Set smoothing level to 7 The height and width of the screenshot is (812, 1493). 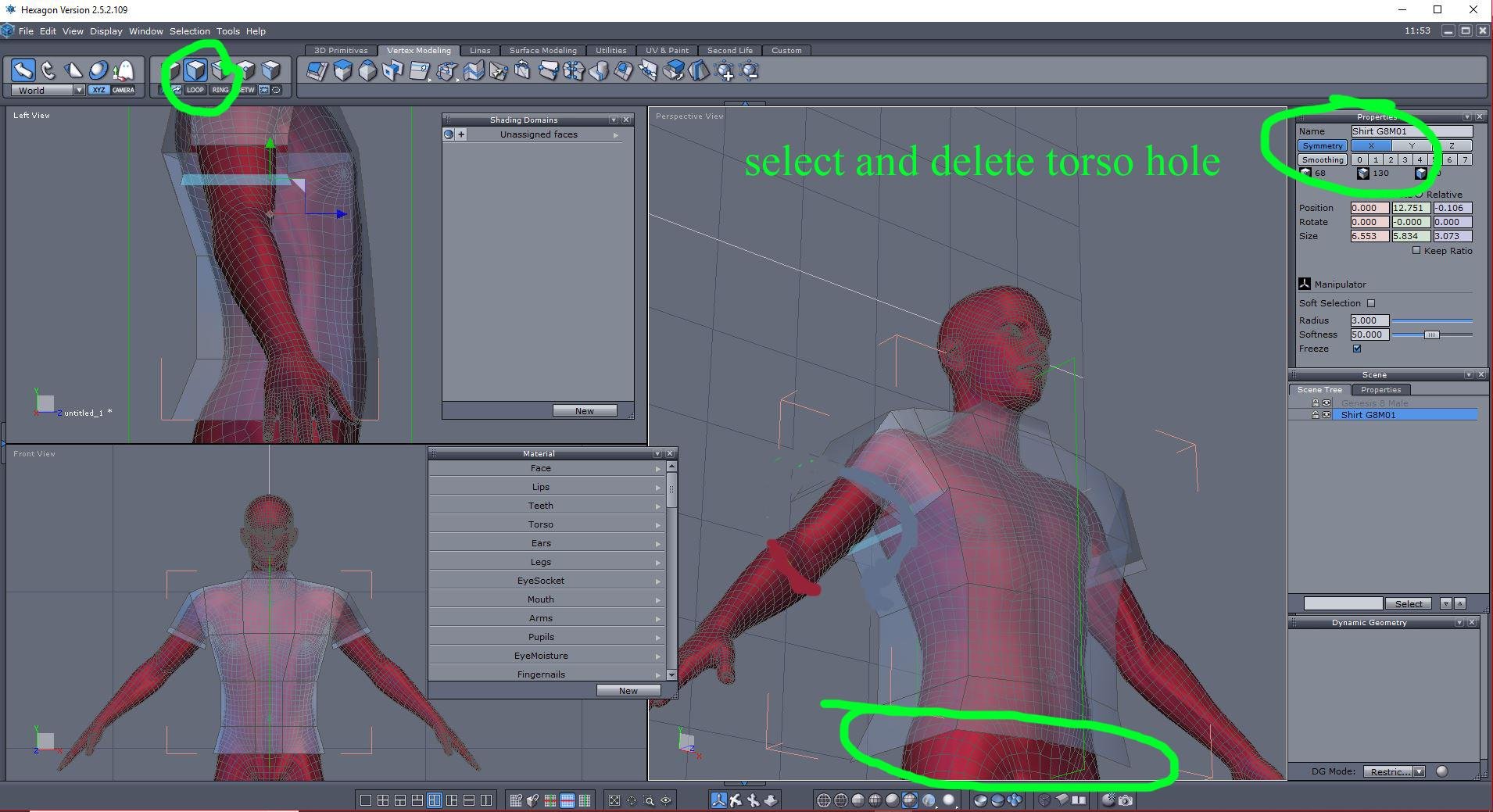tap(1465, 159)
